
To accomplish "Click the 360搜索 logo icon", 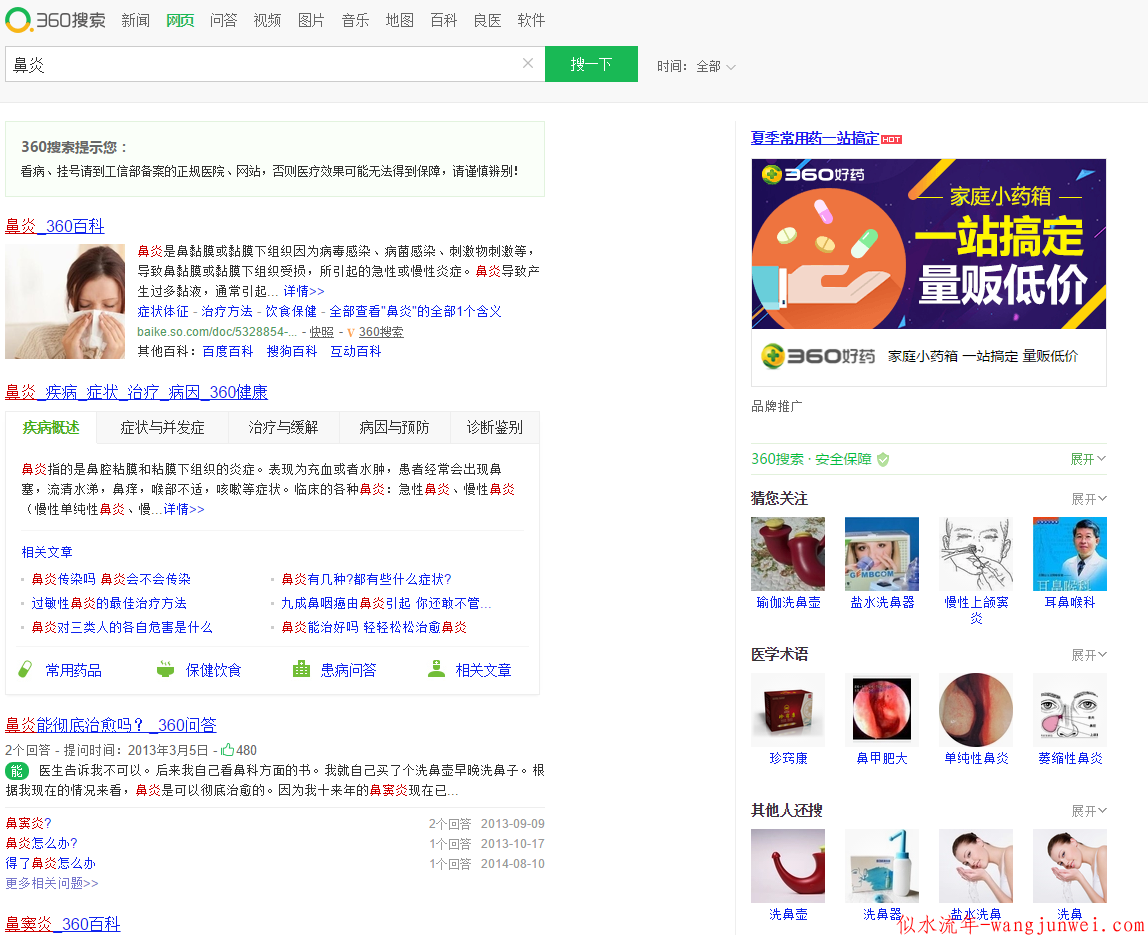I will coord(18,20).
